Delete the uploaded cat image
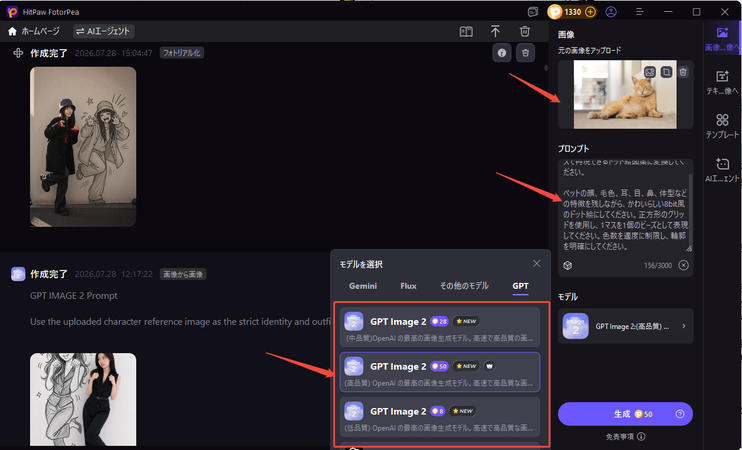The height and width of the screenshot is (450, 742). pos(683,72)
